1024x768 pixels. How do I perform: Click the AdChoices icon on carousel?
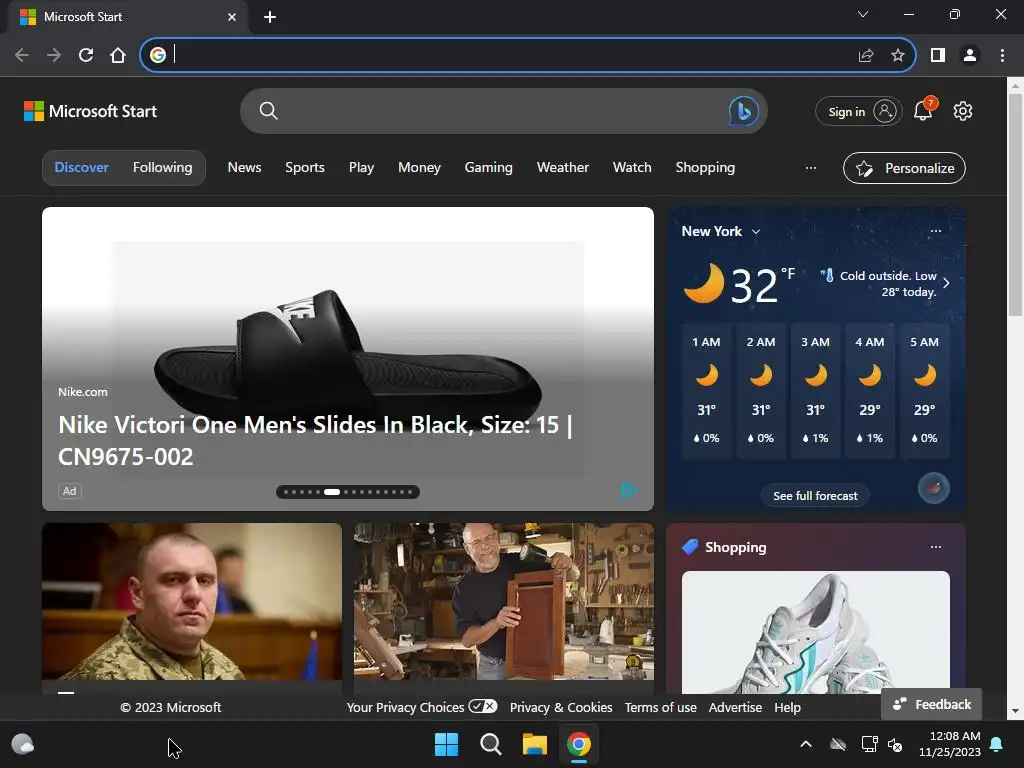click(x=629, y=490)
